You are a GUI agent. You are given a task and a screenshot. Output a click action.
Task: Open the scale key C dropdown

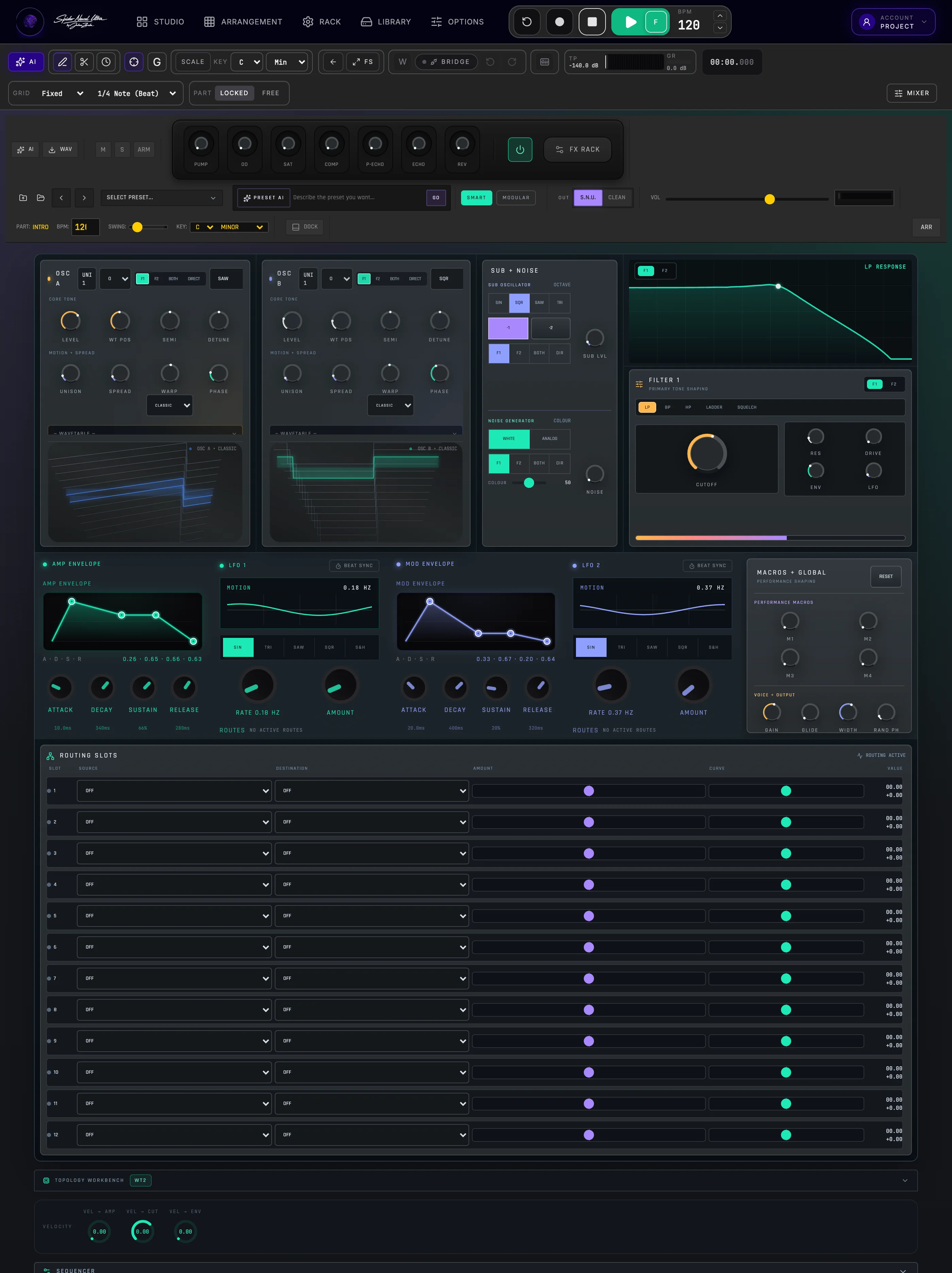point(247,62)
